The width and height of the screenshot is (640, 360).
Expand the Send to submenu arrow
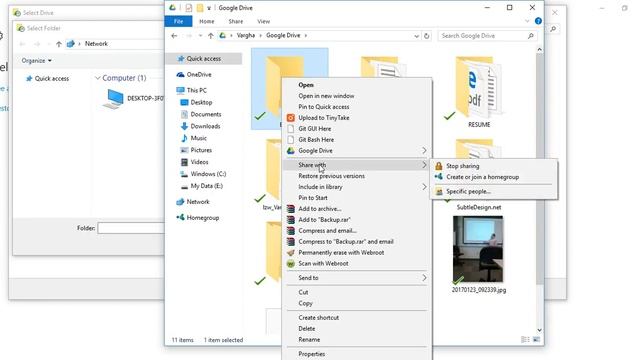424,278
